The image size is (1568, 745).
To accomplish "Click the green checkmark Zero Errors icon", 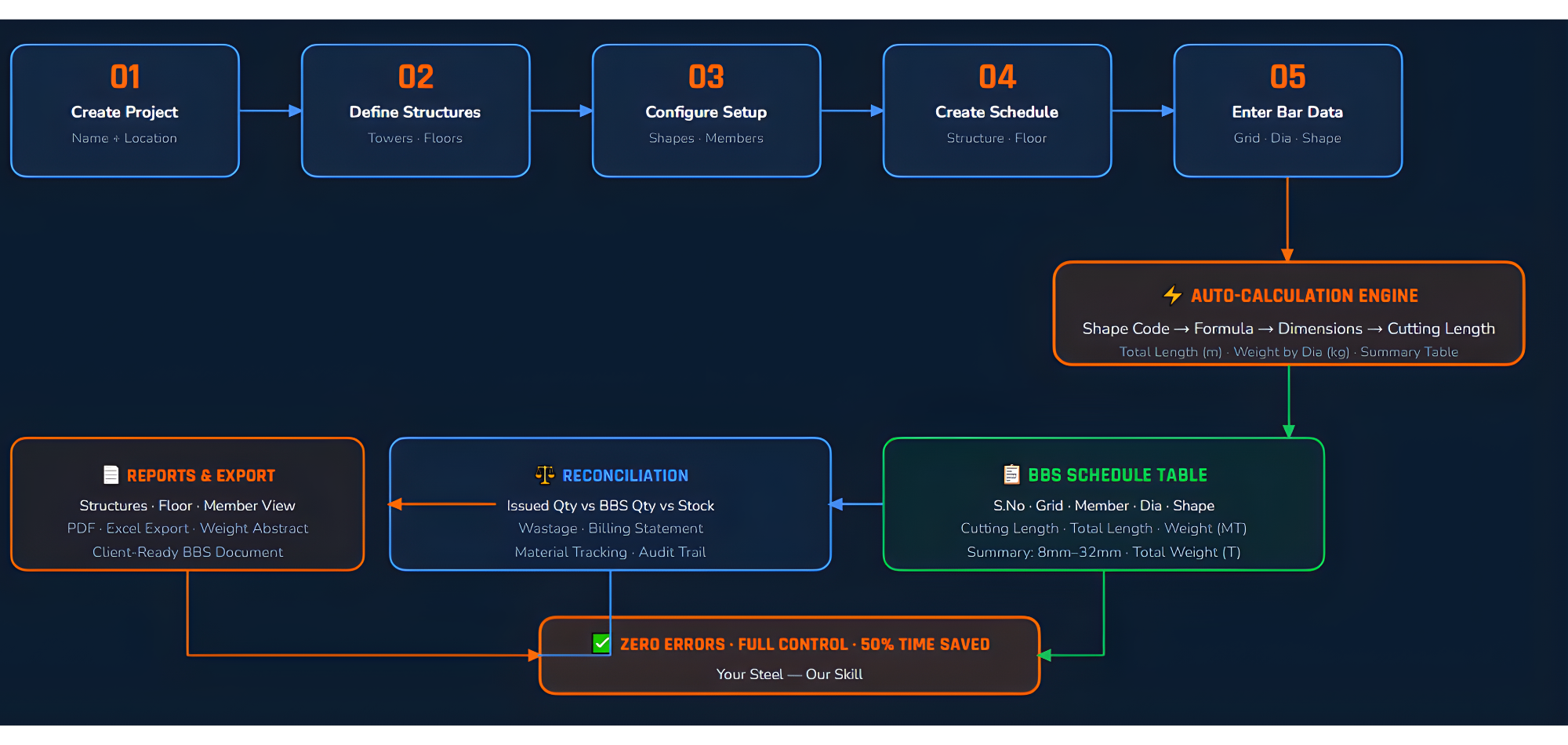I will [601, 643].
